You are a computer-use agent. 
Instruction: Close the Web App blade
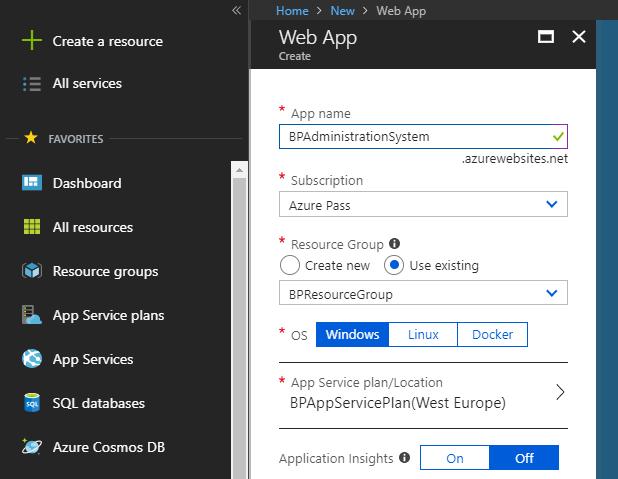[579, 37]
